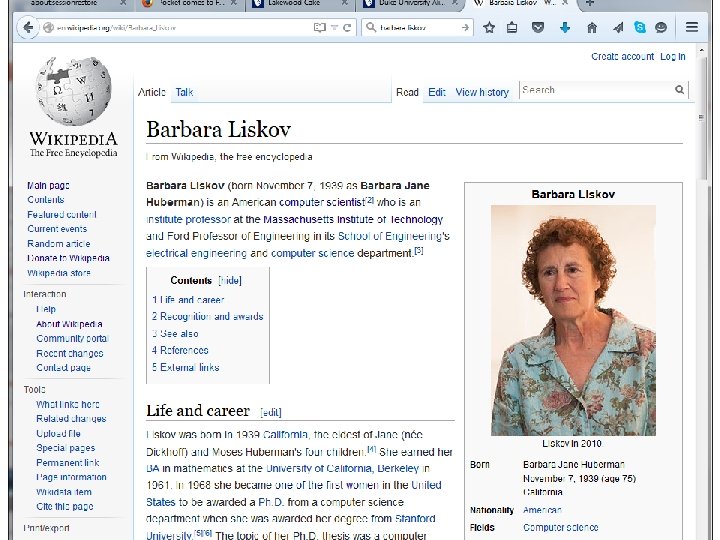Click the Wikipedia search magnifier icon
Image resolution: width=720 pixels, height=540 pixels.
coord(680,90)
